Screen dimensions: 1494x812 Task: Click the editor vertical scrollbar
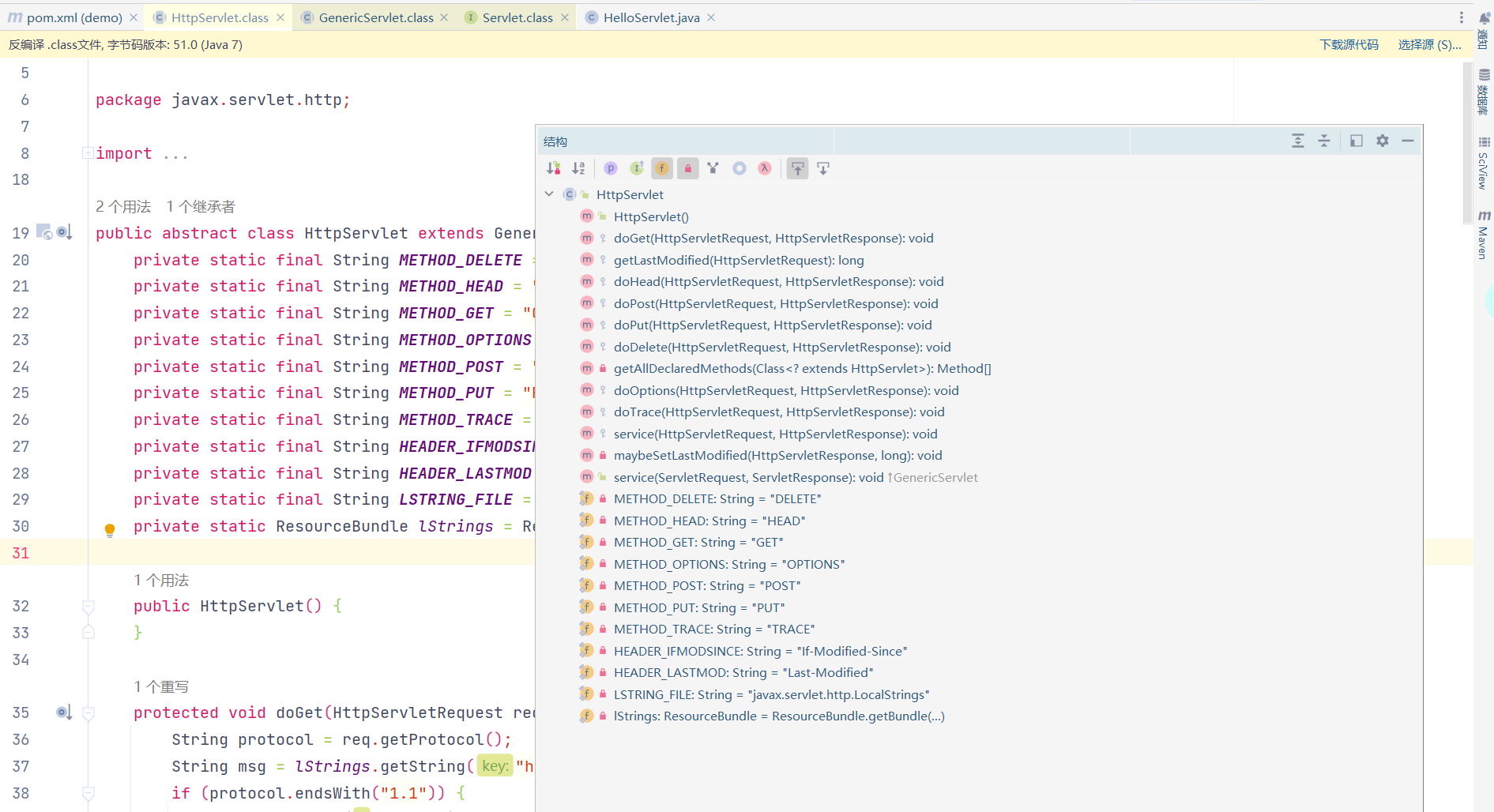1467,142
